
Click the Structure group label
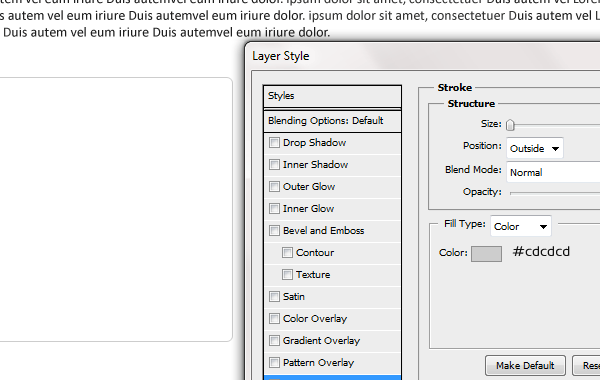[471, 104]
